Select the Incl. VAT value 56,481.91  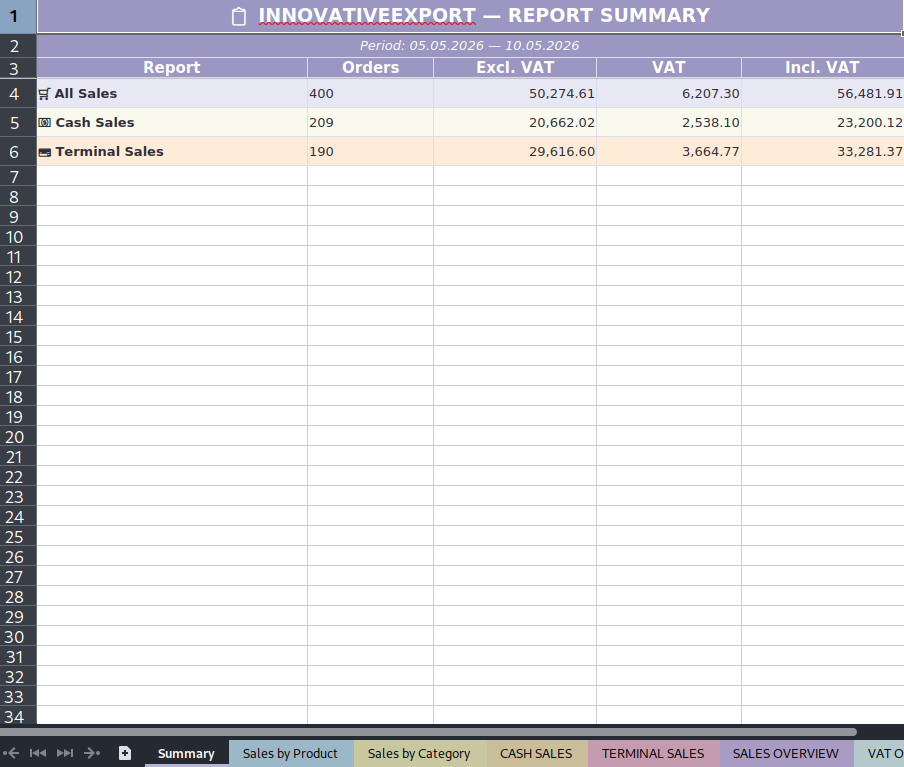point(823,93)
